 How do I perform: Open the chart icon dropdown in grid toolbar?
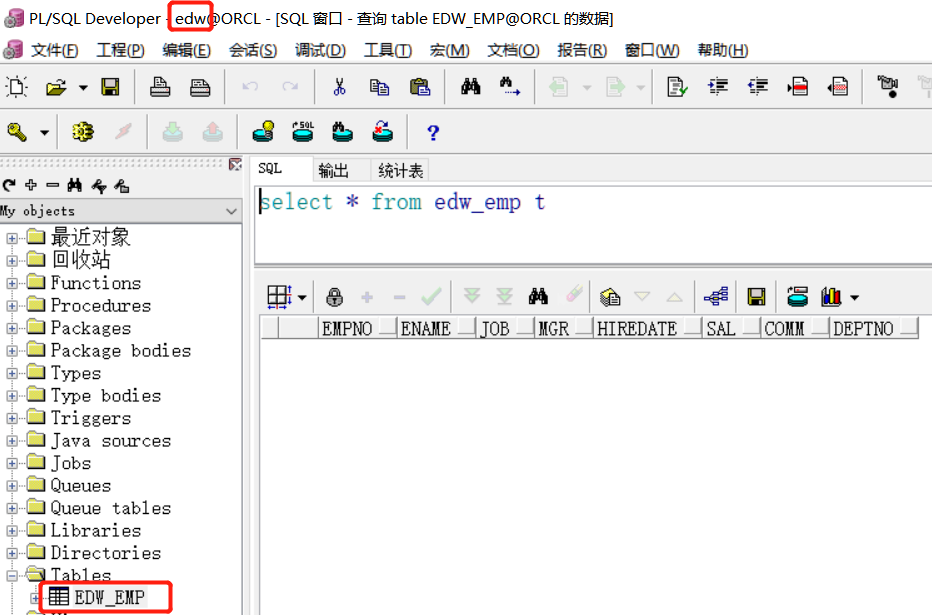[855, 297]
